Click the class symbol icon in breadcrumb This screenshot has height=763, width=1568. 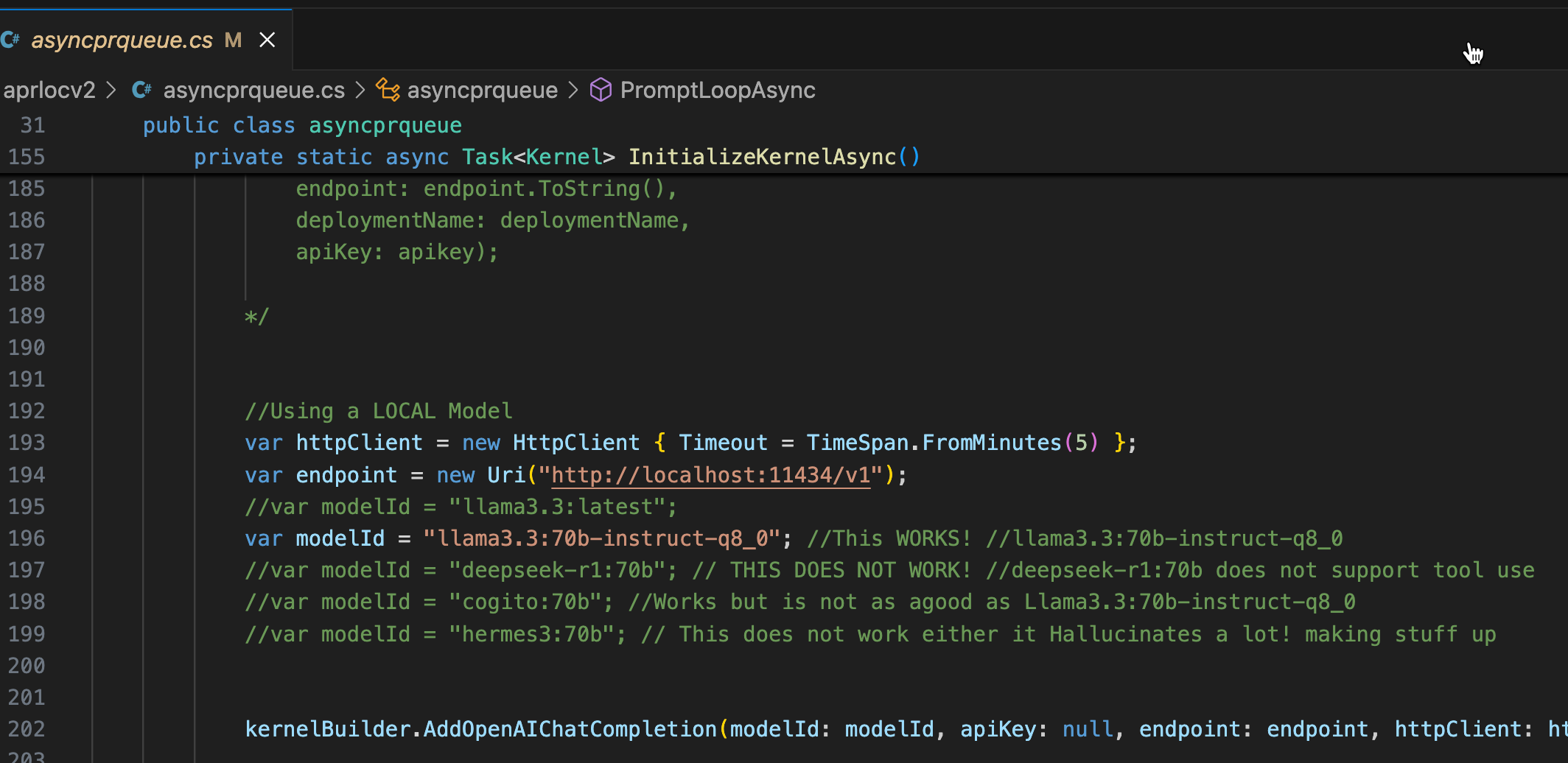pyautogui.click(x=388, y=90)
